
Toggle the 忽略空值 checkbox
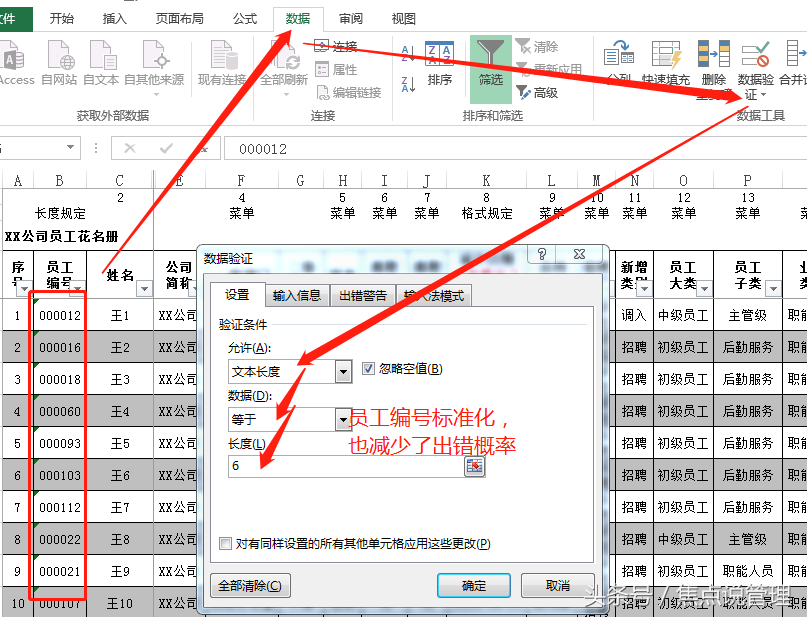[x=369, y=368]
